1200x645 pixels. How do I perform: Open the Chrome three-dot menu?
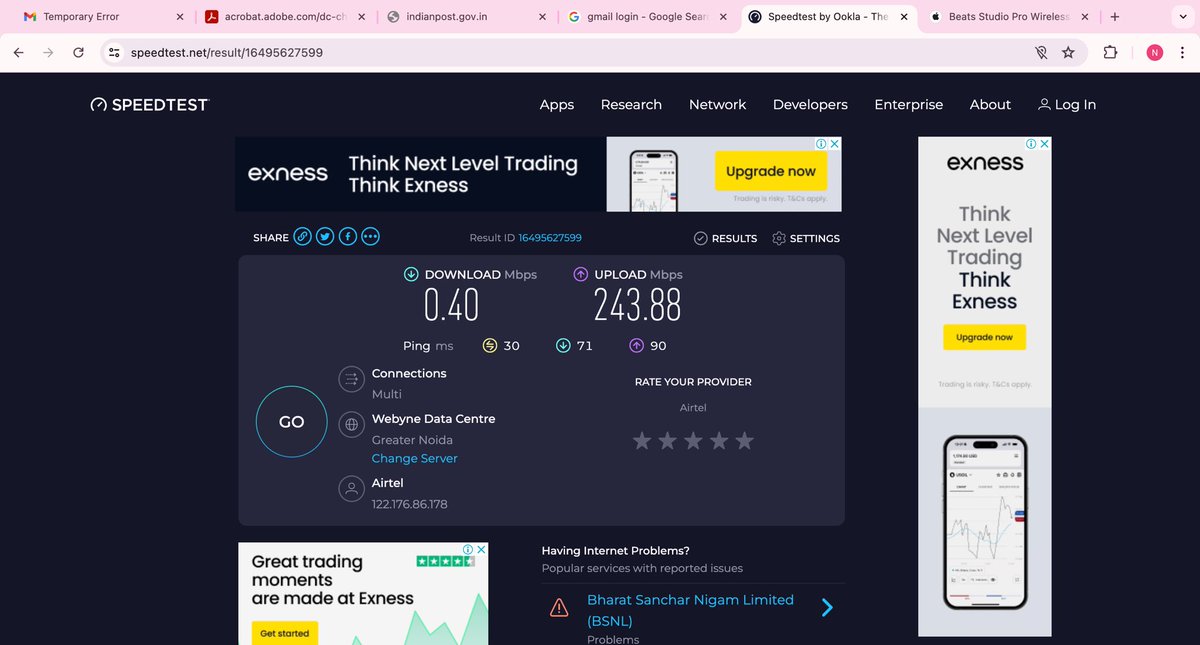pos(1184,52)
